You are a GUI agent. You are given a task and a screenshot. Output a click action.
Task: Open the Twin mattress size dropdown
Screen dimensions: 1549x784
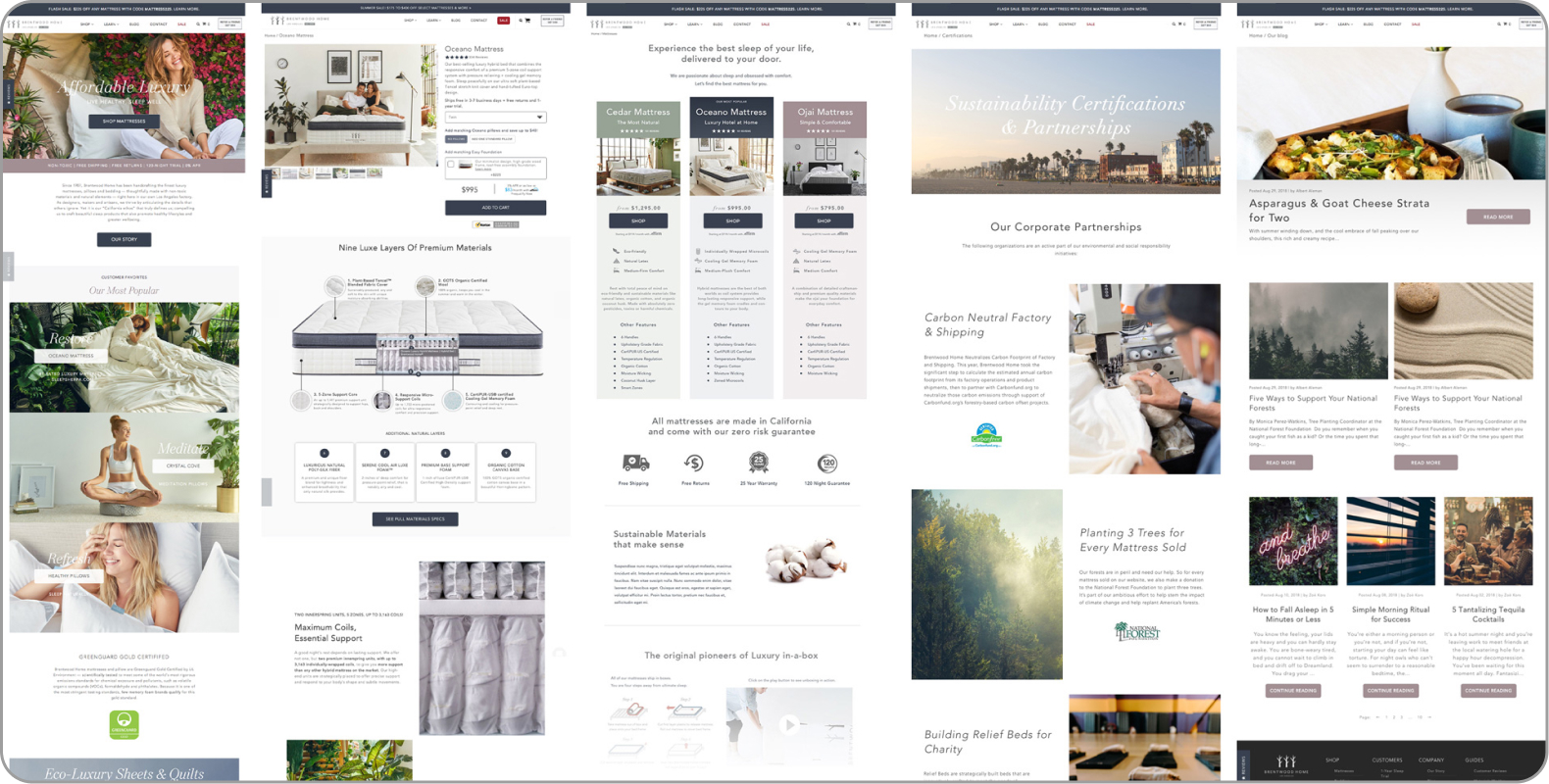coord(495,117)
